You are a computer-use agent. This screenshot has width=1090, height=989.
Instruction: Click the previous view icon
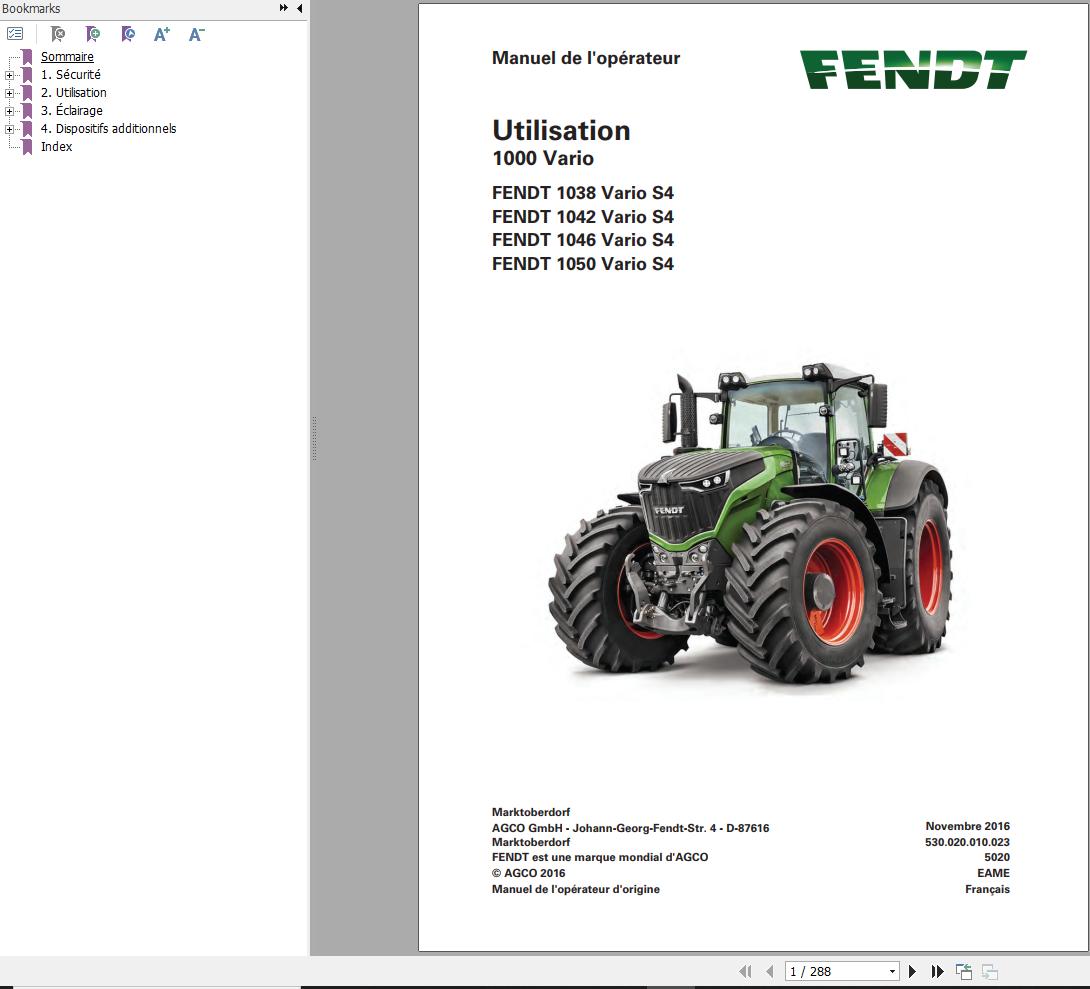[x=963, y=971]
